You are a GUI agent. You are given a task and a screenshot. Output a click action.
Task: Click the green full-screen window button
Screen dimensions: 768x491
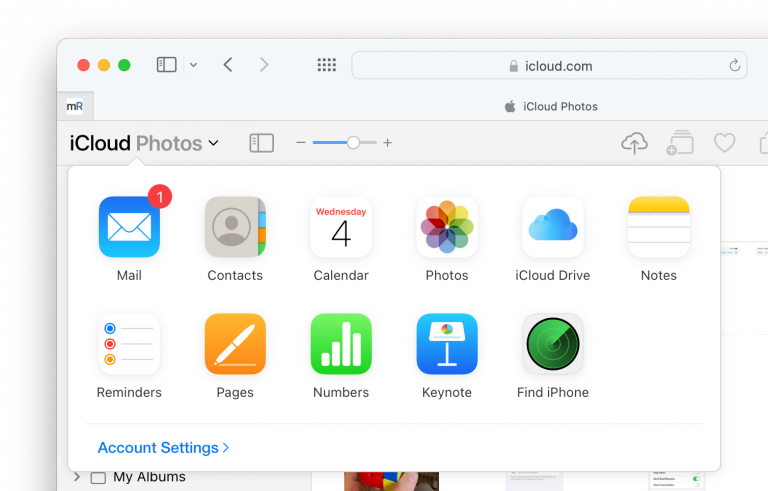pyautogui.click(x=124, y=65)
